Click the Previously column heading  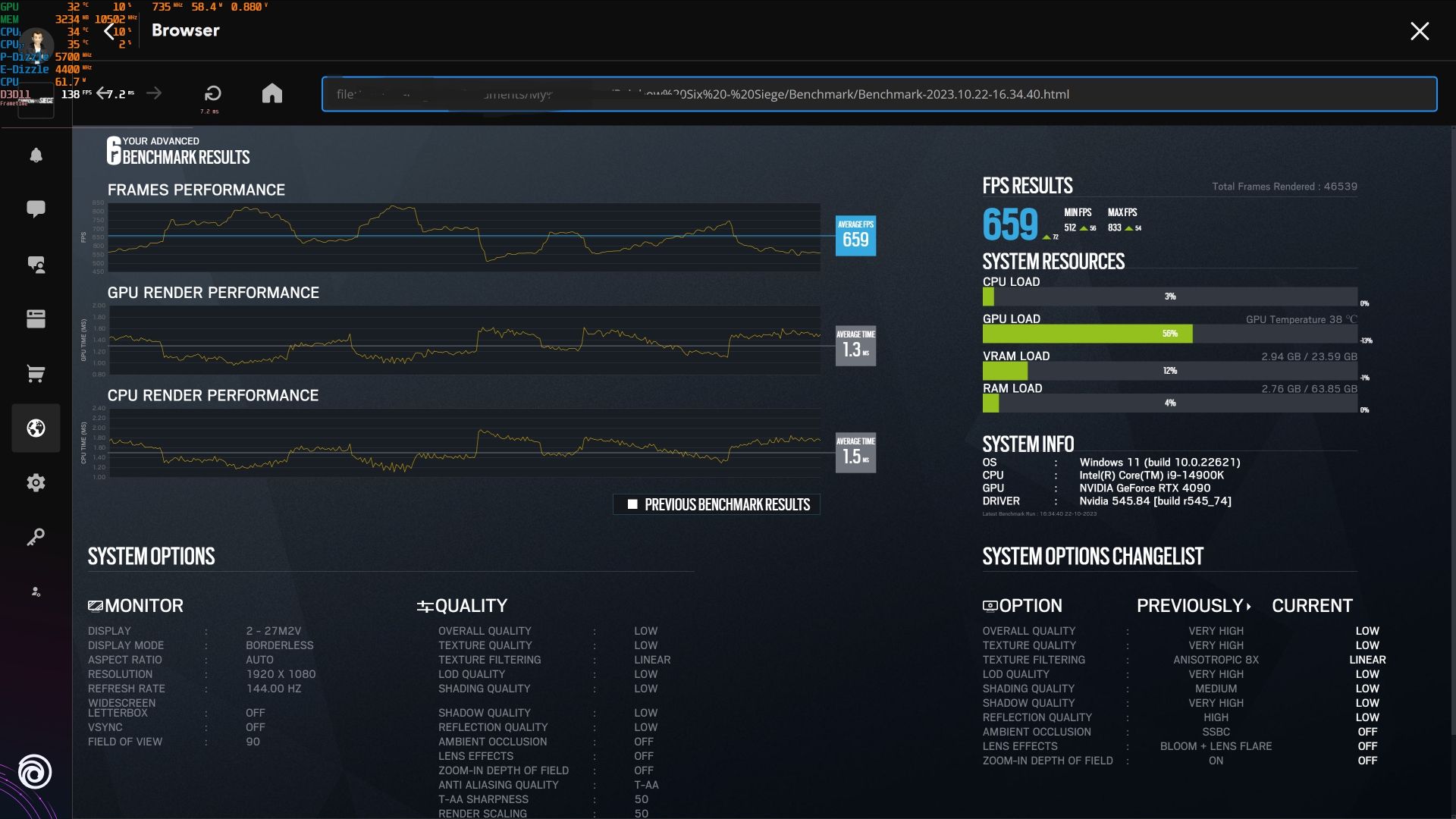pyautogui.click(x=1194, y=606)
